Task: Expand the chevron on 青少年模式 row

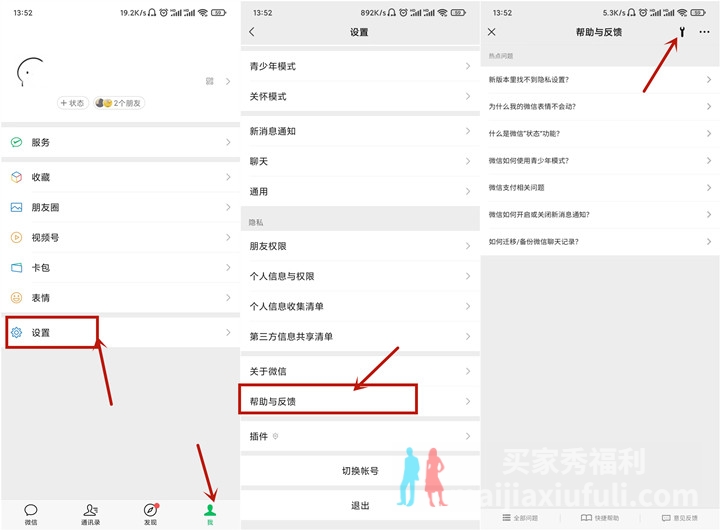Action: point(468,66)
